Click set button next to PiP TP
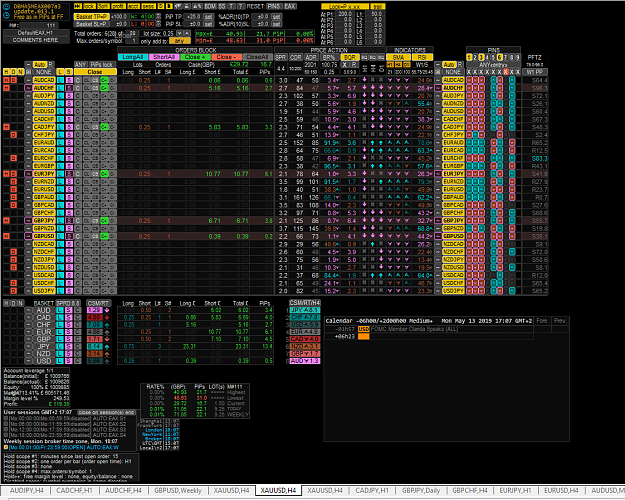 (x=208, y=17)
